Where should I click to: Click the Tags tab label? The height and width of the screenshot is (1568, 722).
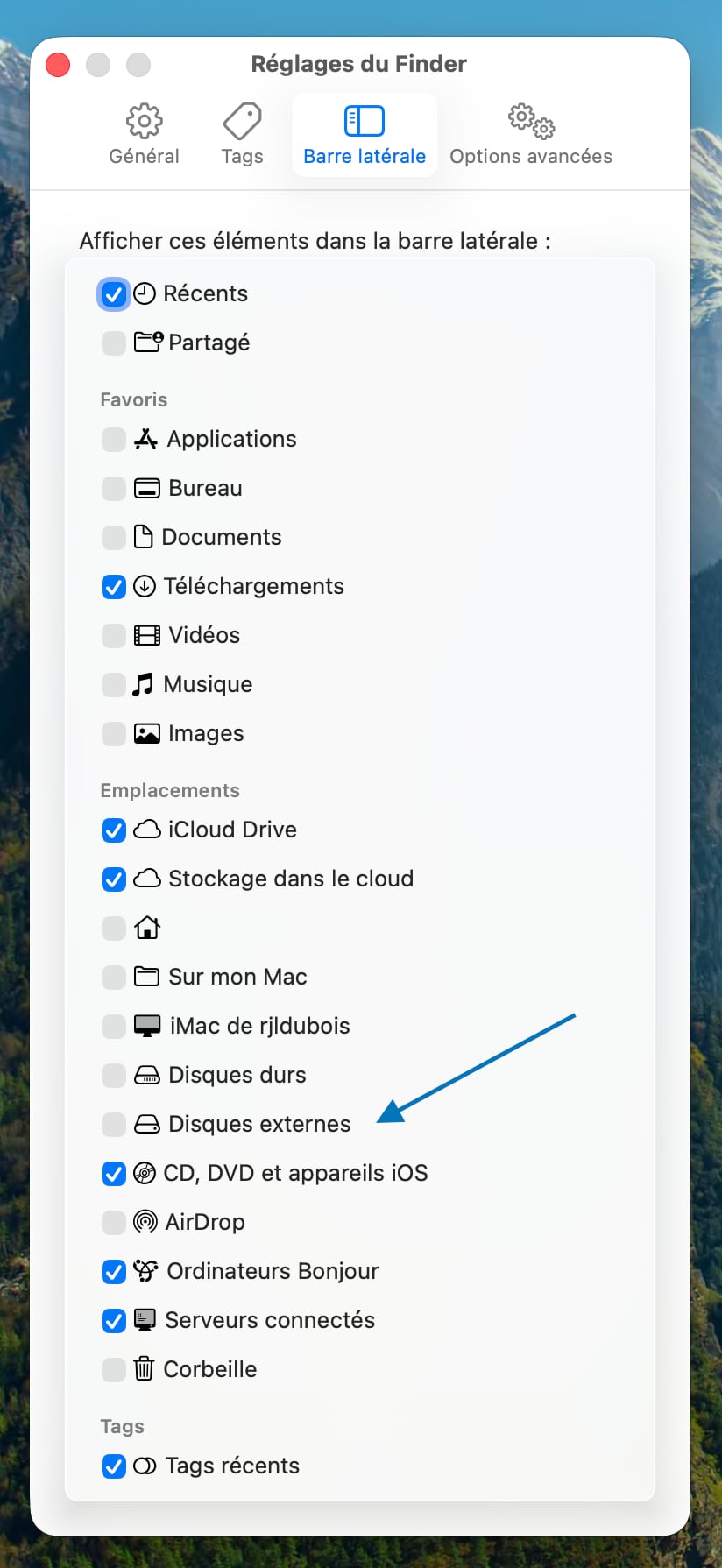click(x=242, y=156)
